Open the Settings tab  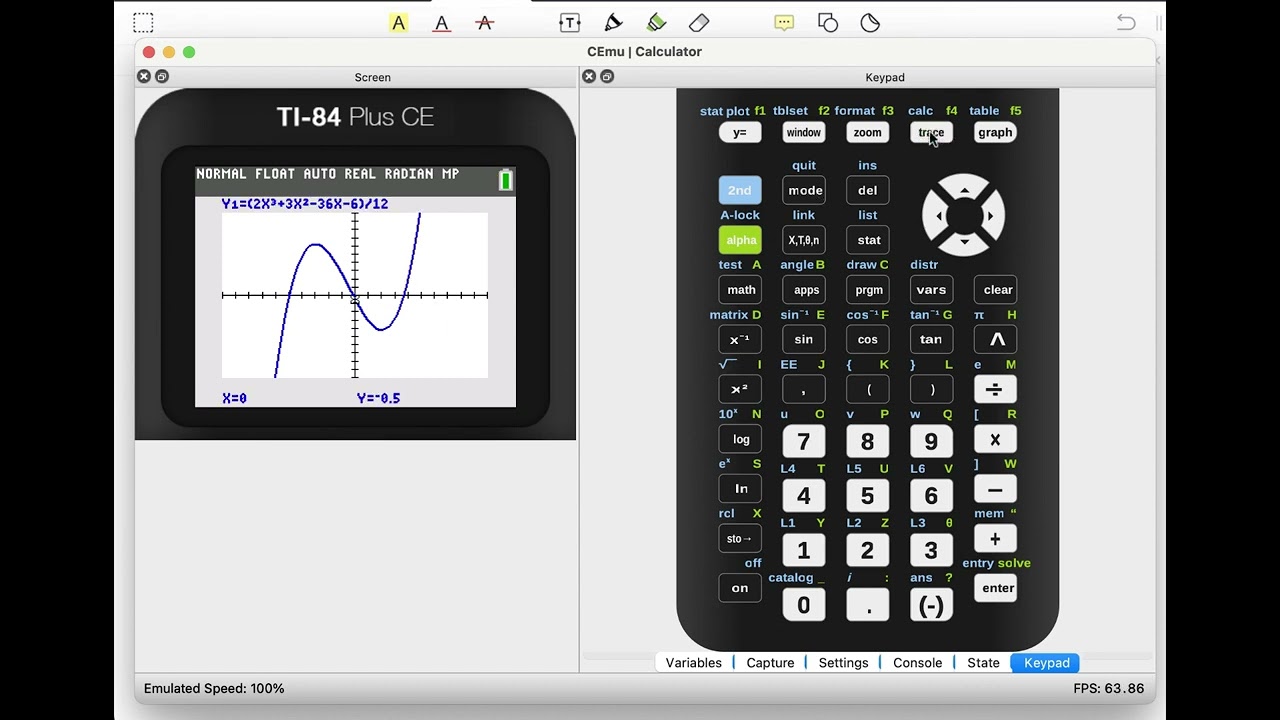point(843,662)
